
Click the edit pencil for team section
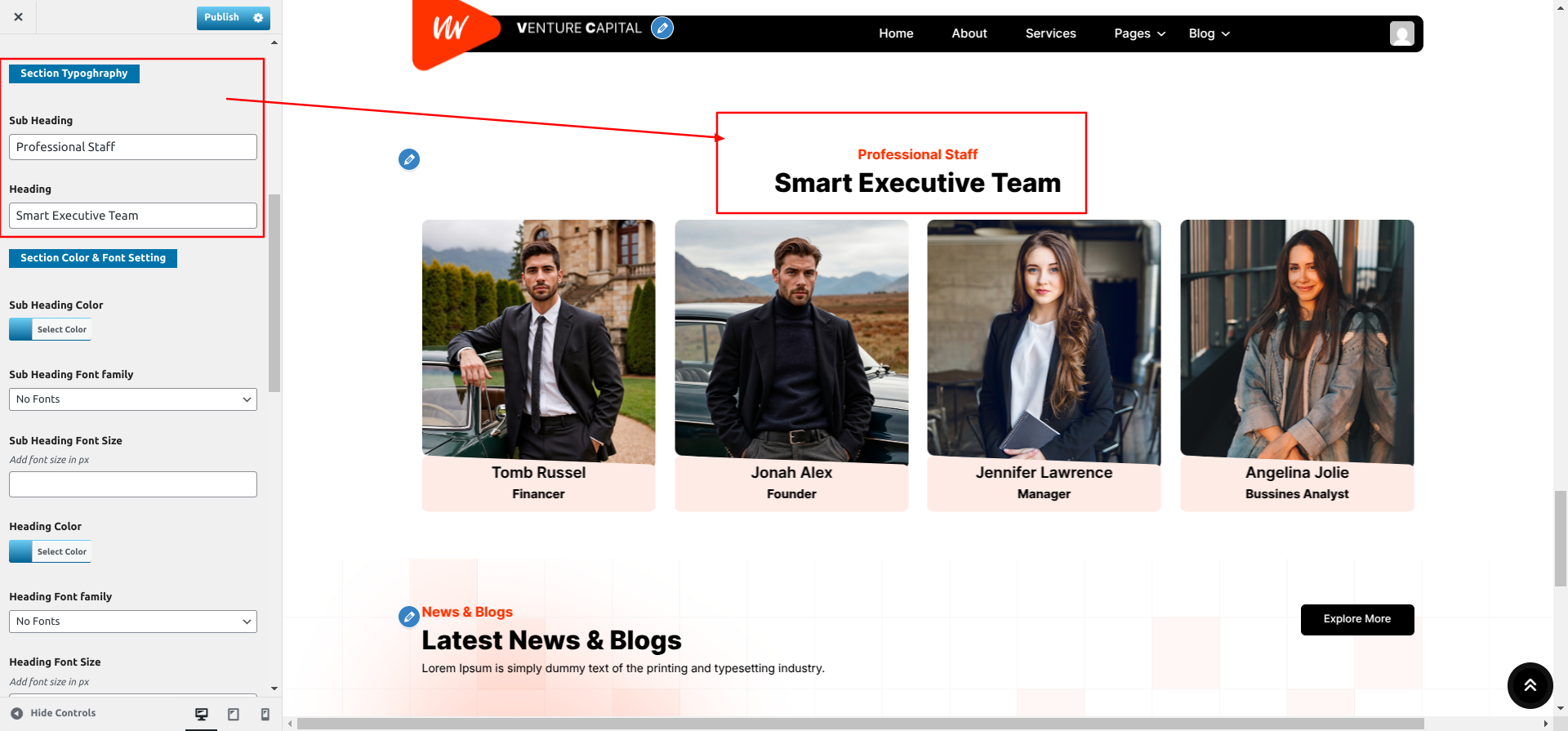(x=409, y=159)
